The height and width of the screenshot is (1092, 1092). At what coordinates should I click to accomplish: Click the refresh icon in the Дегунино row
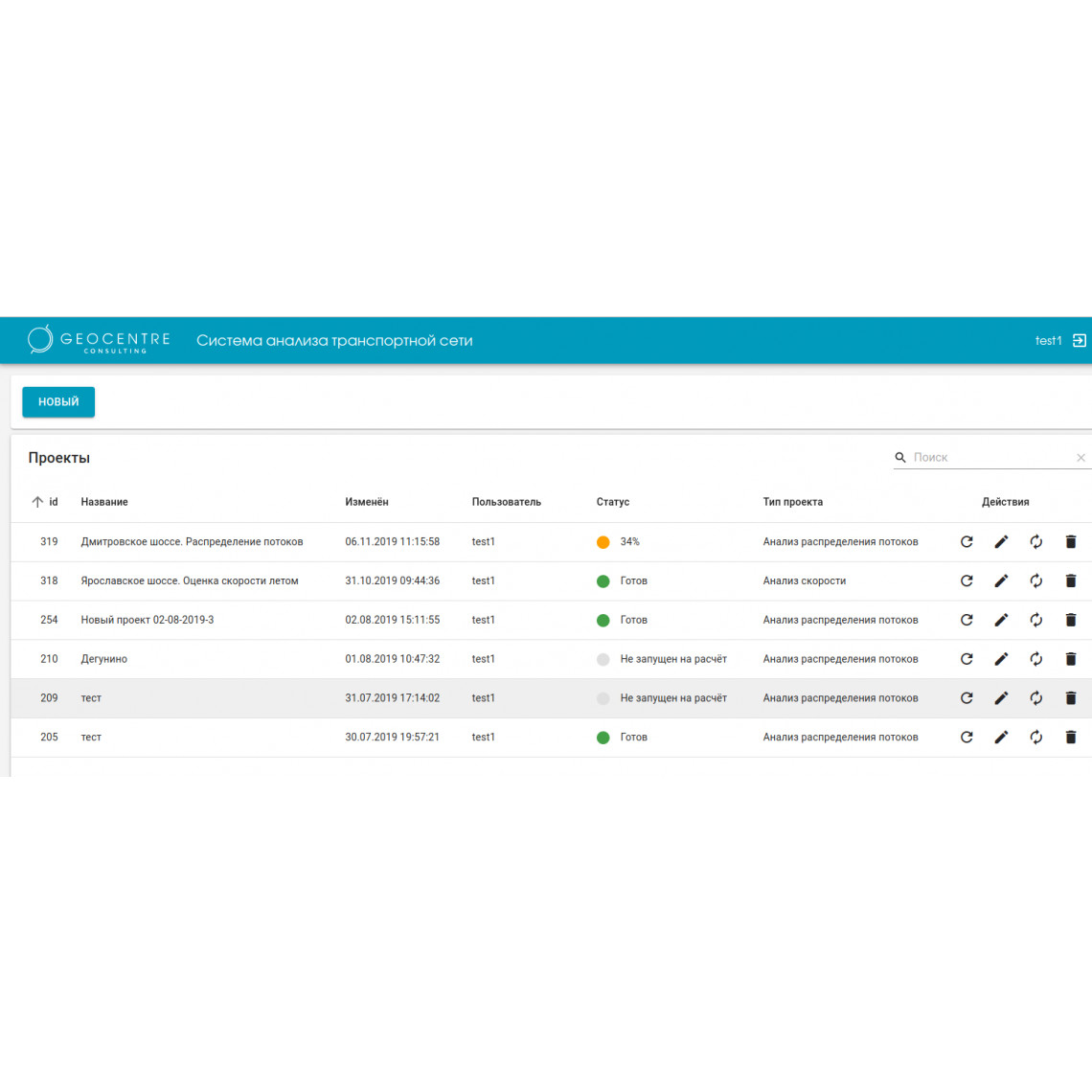click(967, 659)
